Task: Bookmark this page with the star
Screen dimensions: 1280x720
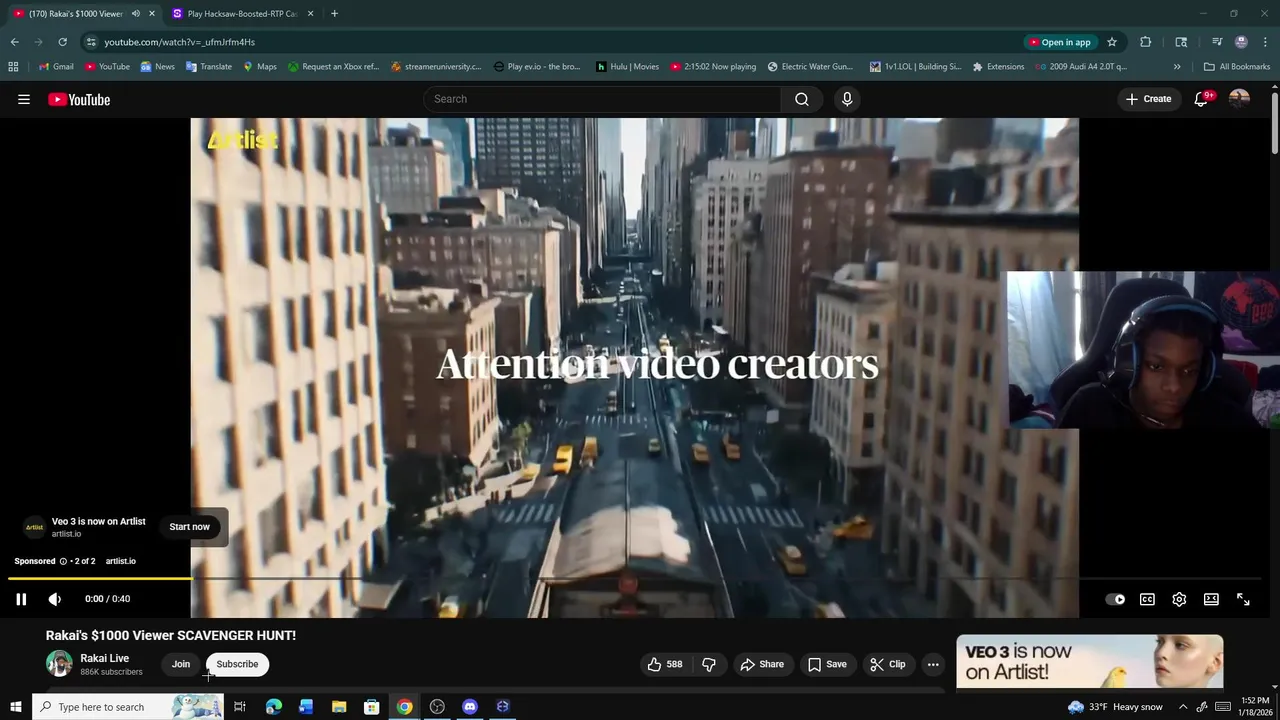Action: pos(1112,42)
